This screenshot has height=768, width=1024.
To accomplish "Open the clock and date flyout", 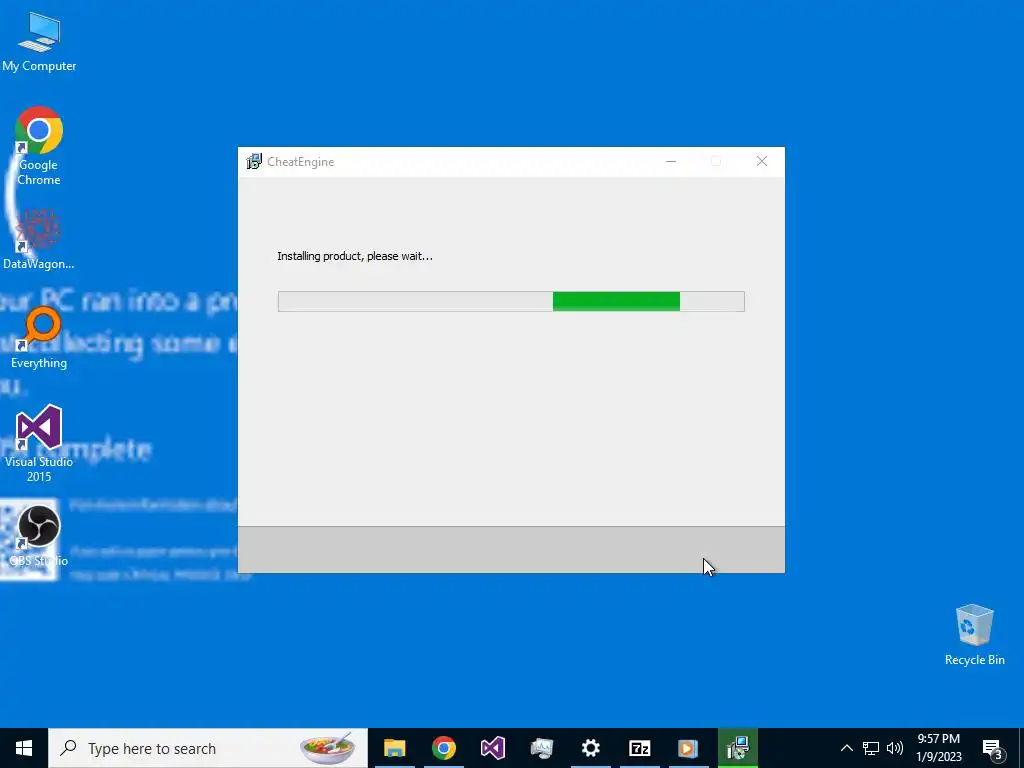I will (939, 748).
